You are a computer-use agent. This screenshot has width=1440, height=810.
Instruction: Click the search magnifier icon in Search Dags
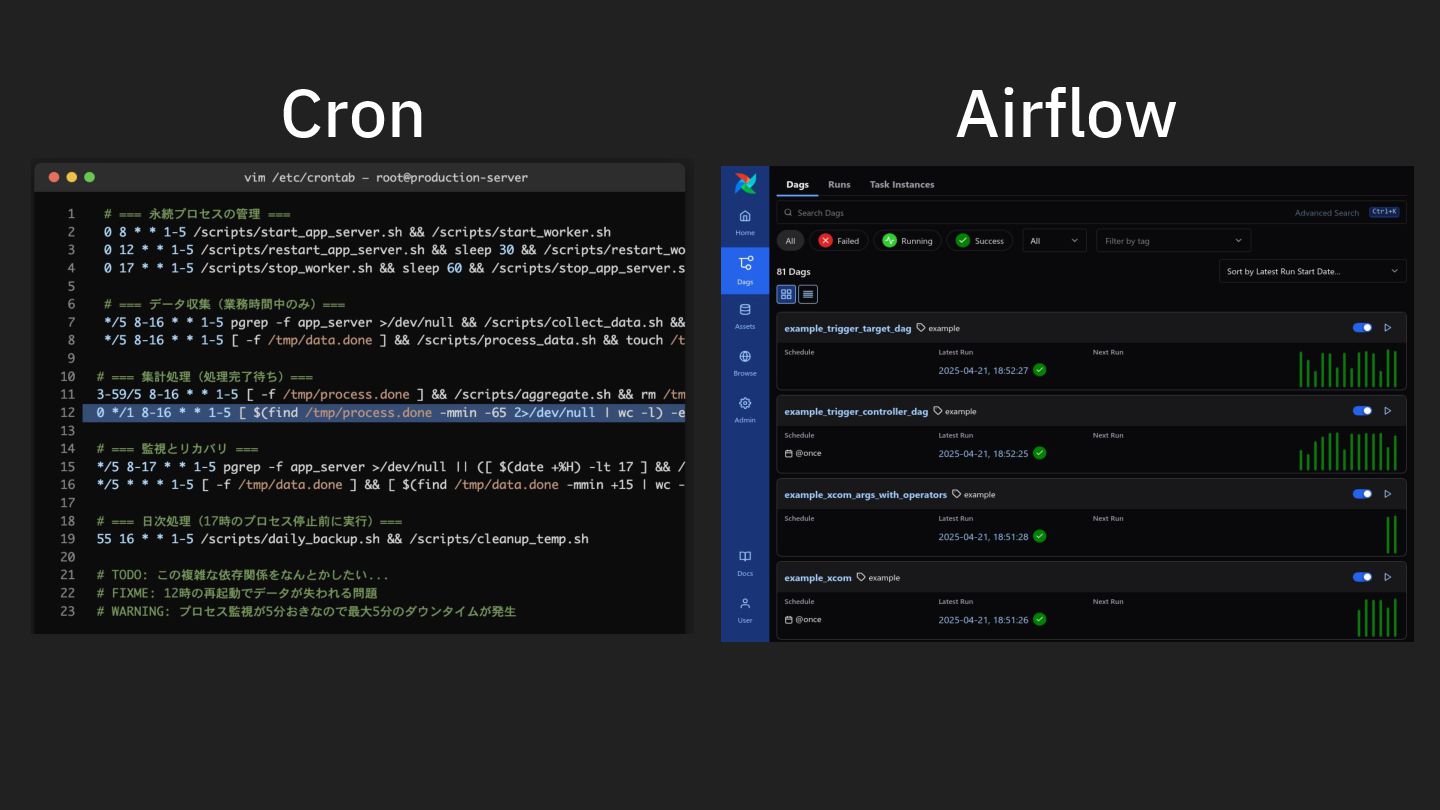(788, 212)
